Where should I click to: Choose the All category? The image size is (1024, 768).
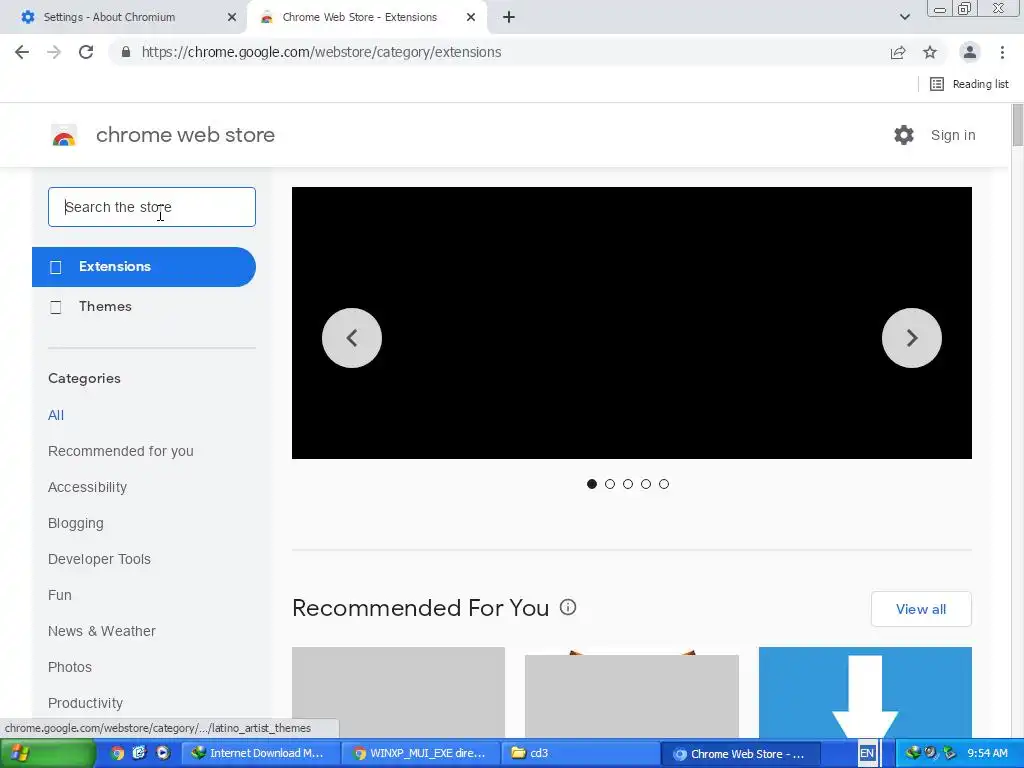tap(56, 415)
